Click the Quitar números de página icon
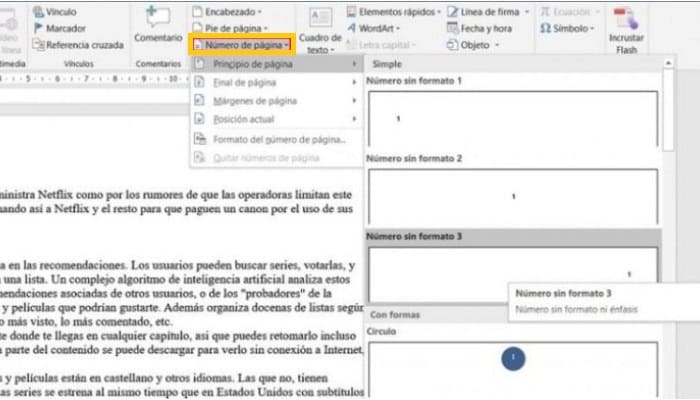 pyautogui.click(x=200, y=157)
